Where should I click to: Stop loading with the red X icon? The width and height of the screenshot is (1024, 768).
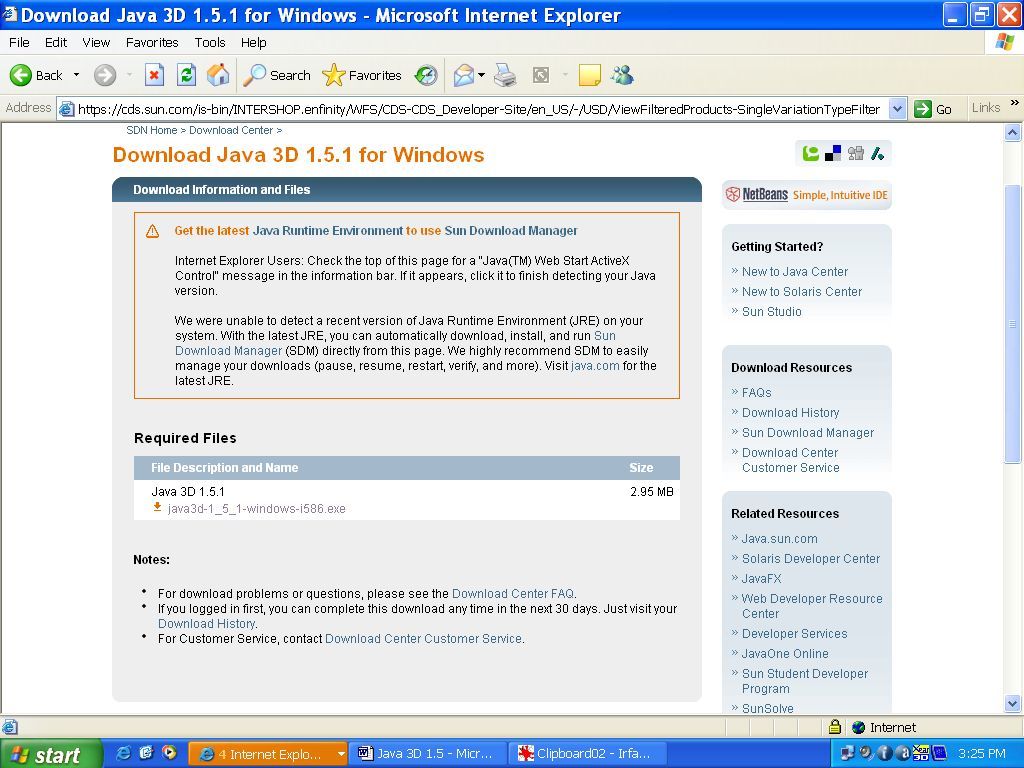tap(154, 75)
